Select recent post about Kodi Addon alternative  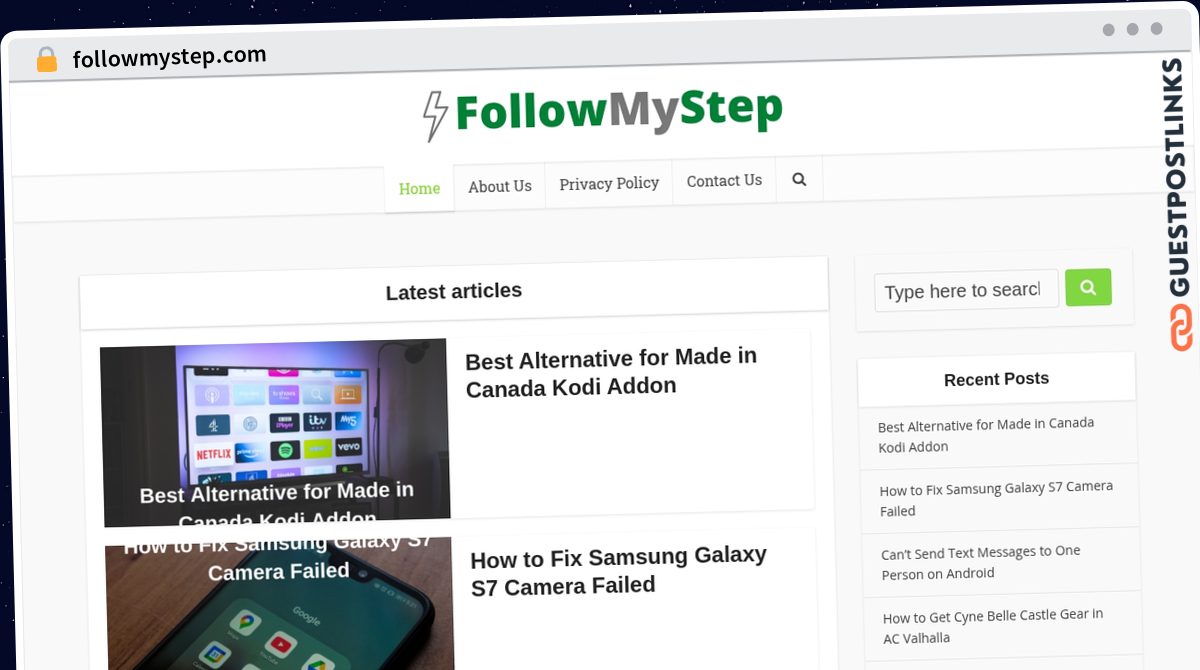[986, 435]
